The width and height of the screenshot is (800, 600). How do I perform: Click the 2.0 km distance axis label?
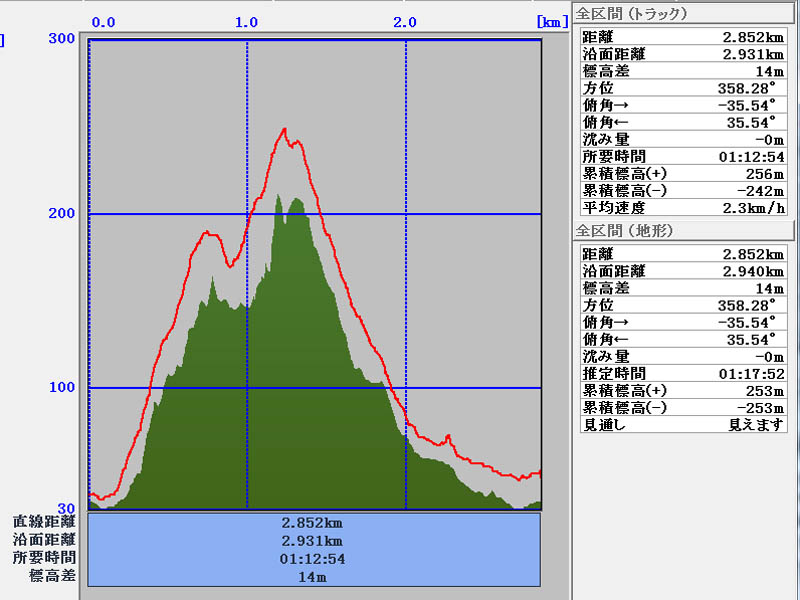coord(404,21)
